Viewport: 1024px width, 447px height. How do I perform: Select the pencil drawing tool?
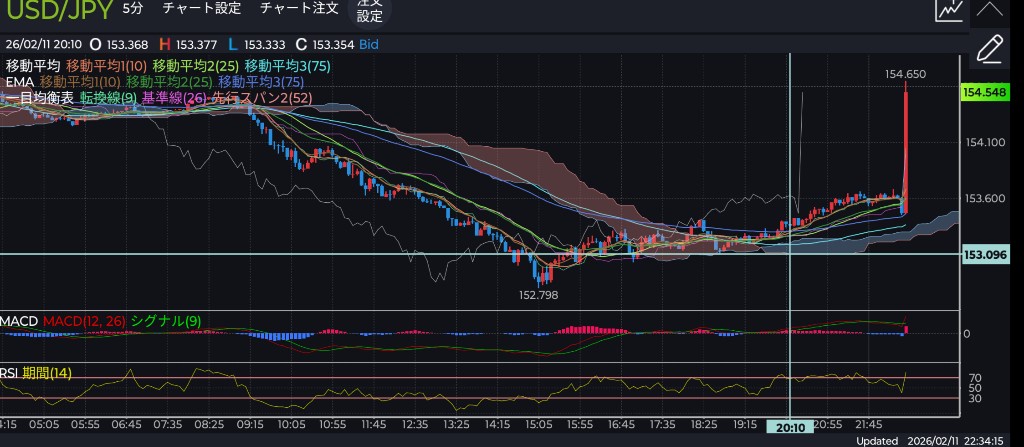point(989,47)
